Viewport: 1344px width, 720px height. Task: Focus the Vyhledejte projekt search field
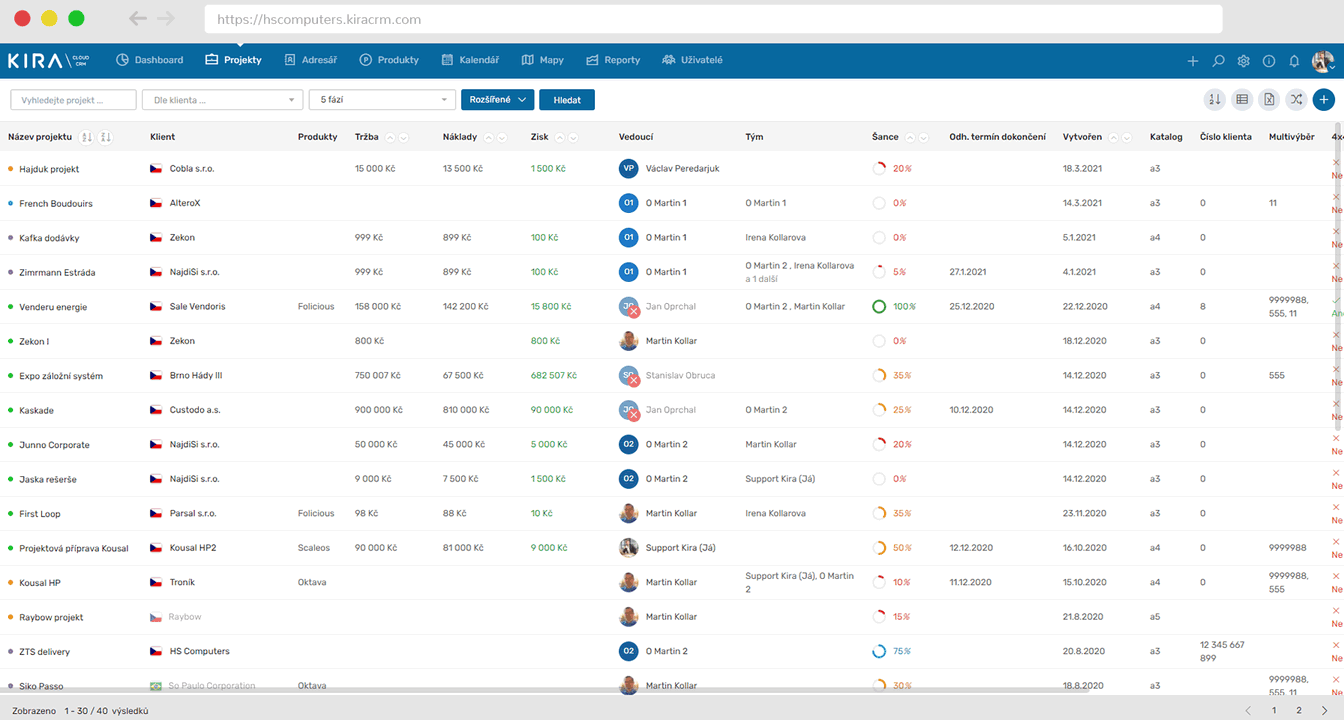73,100
